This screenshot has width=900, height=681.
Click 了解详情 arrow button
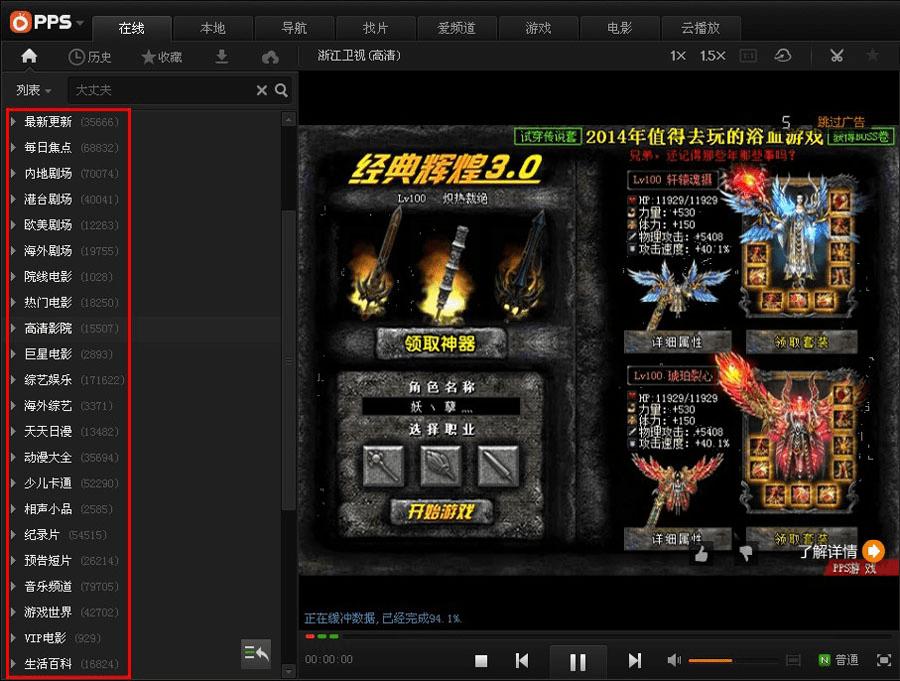(x=873, y=551)
